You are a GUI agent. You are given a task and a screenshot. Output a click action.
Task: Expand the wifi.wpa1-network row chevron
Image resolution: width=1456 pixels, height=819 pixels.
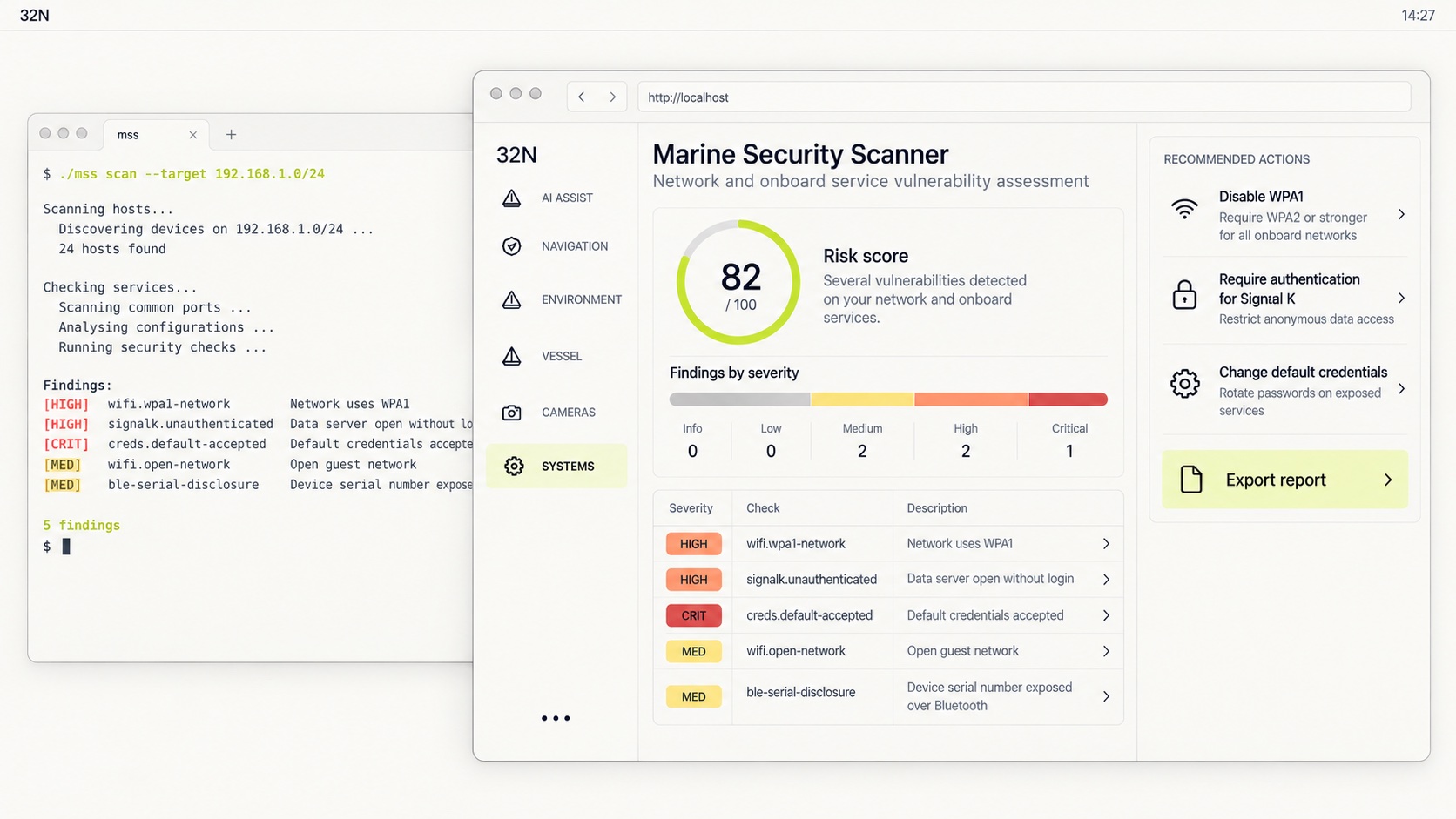tap(1106, 544)
